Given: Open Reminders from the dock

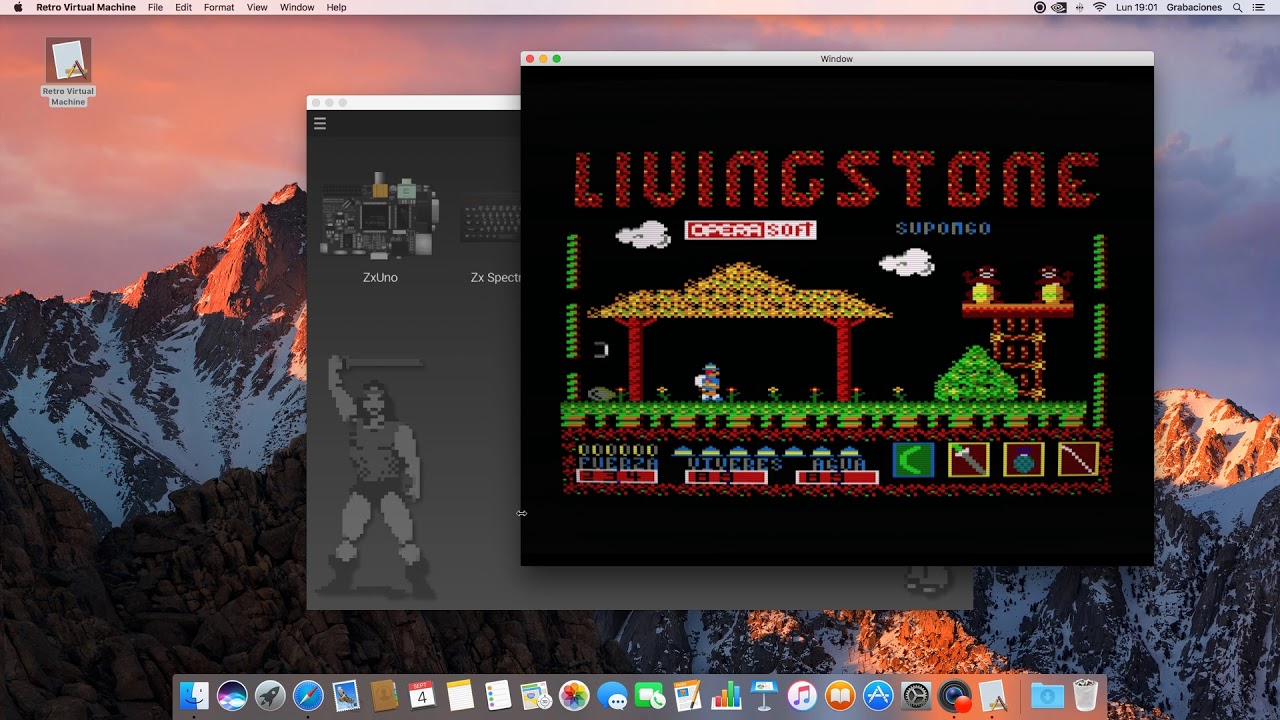Looking at the screenshot, I should [498, 695].
